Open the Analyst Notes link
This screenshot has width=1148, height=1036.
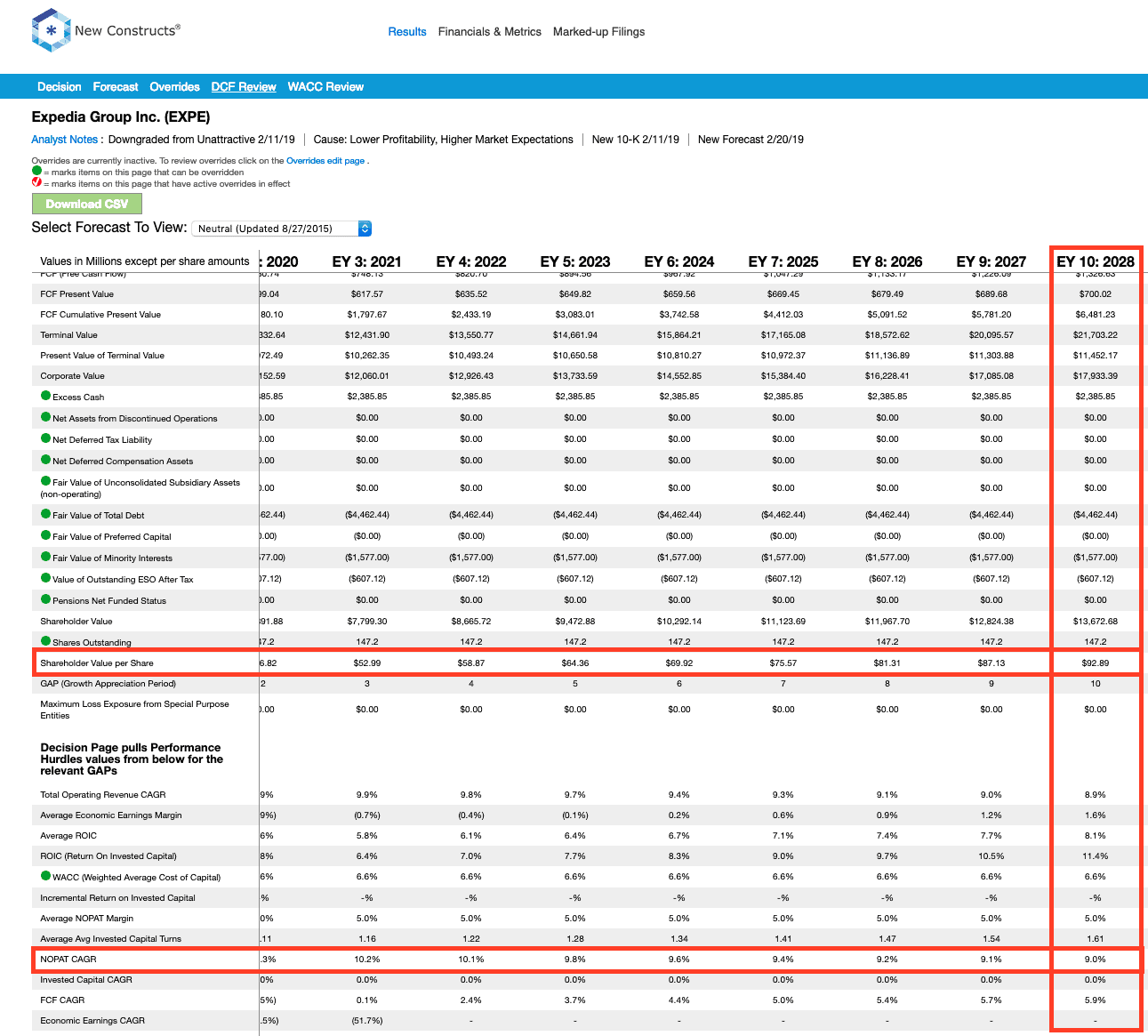click(64, 140)
